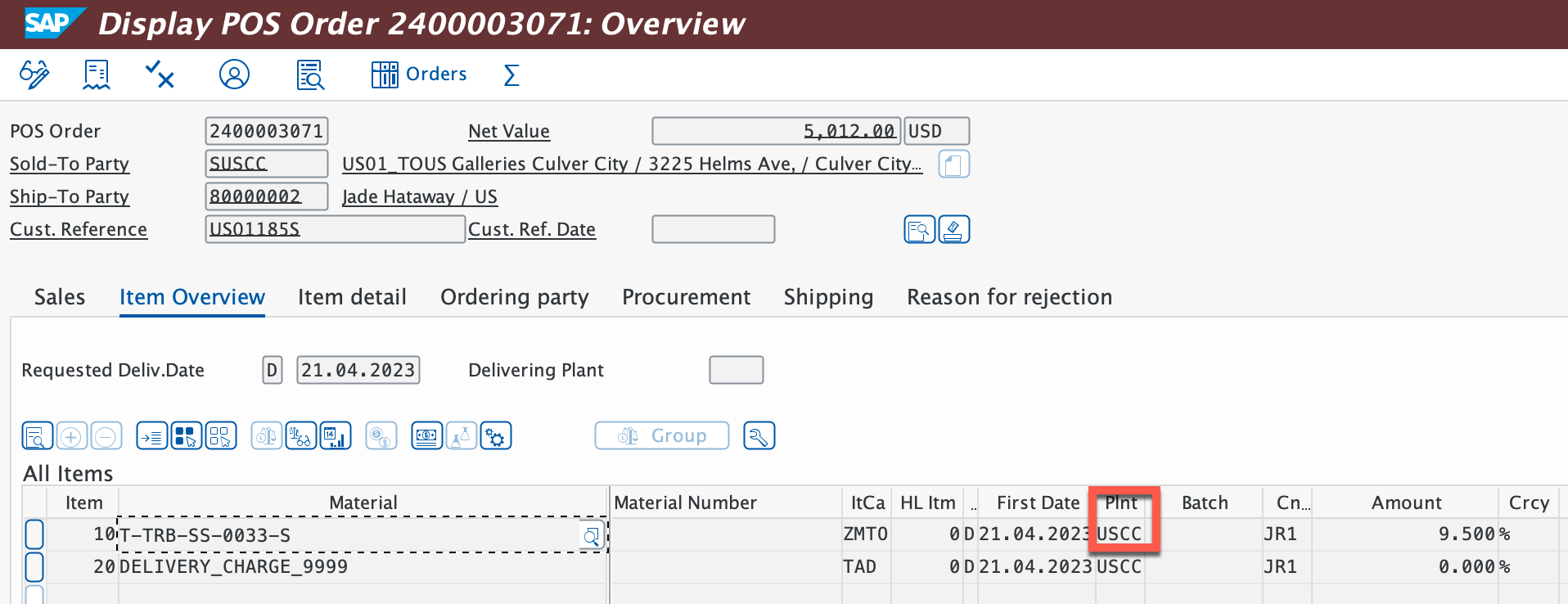Click the Sold-To Party link label
1568x604 pixels.
click(70, 165)
